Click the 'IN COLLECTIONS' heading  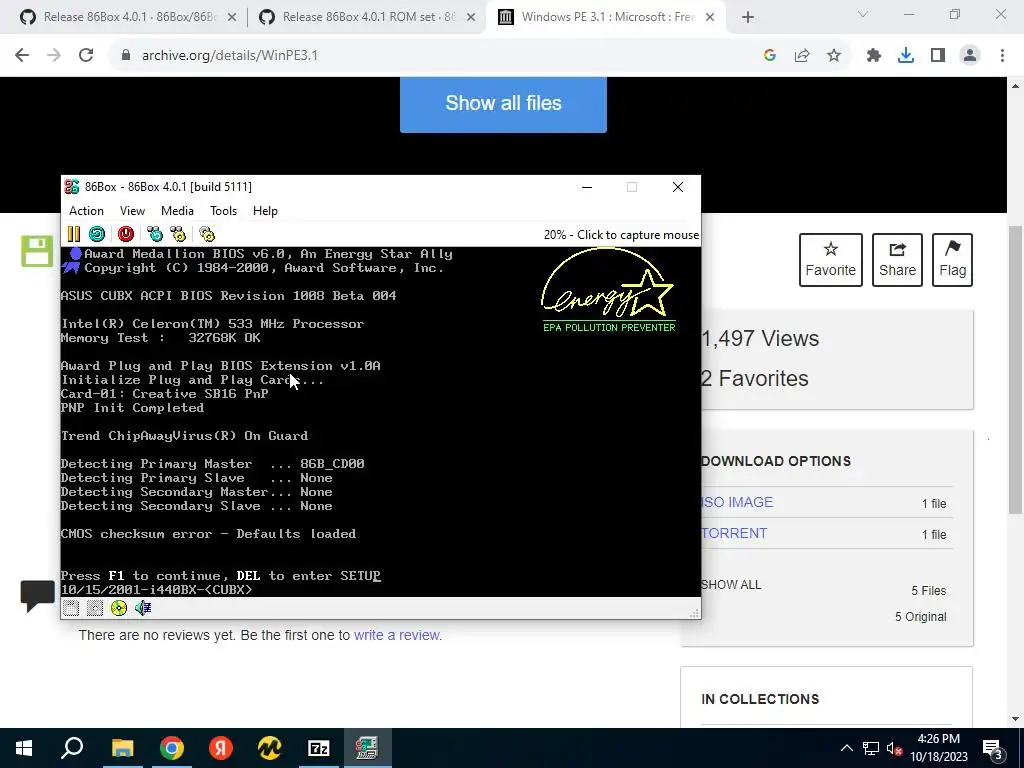tap(760, 699)
